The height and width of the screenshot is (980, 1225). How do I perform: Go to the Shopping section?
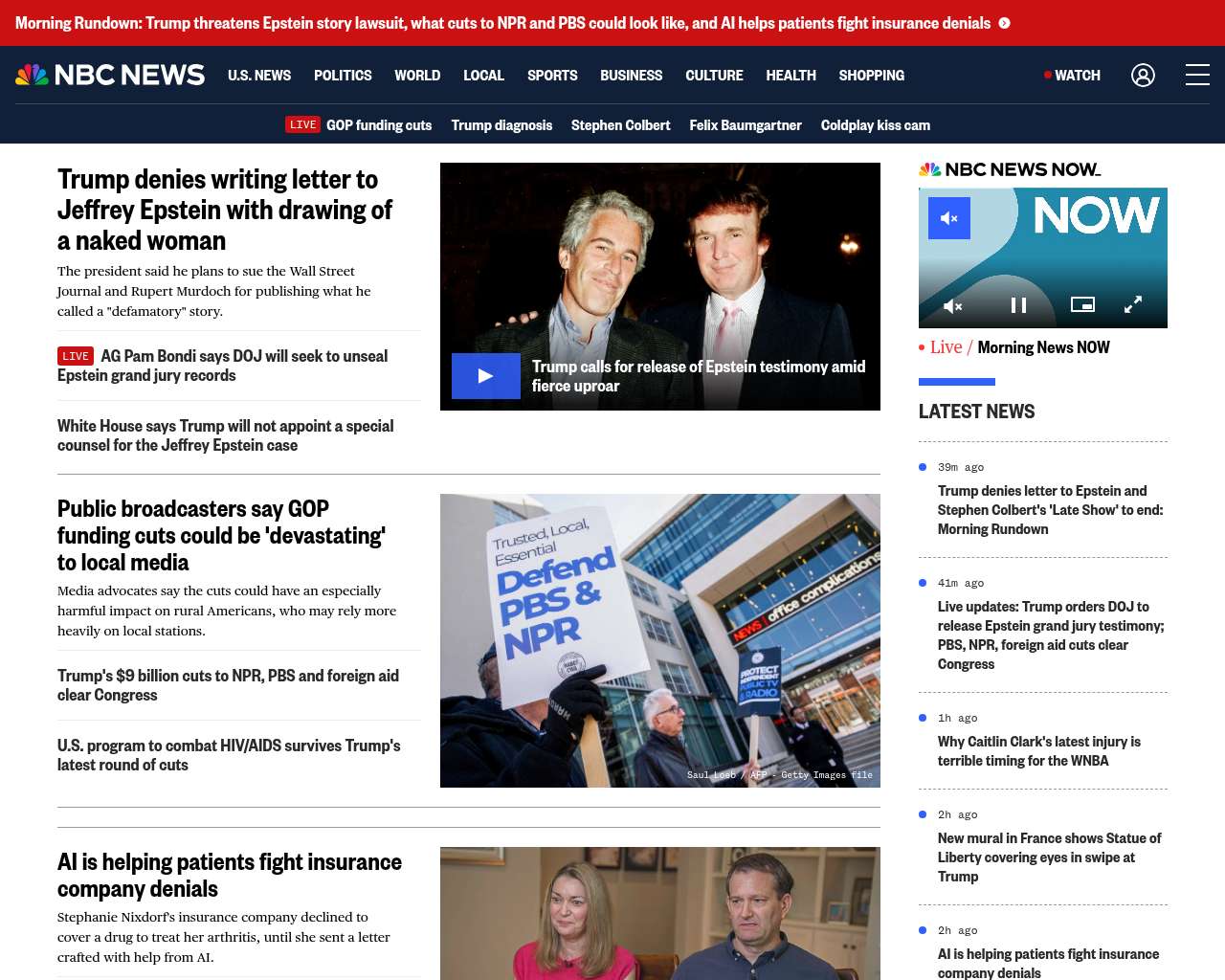(871, 75)
